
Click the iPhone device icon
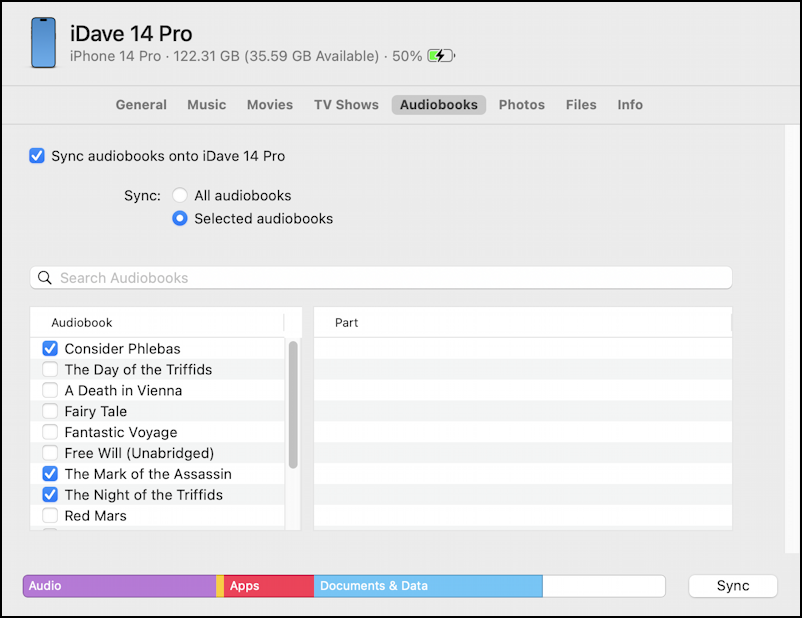[43, 42]
